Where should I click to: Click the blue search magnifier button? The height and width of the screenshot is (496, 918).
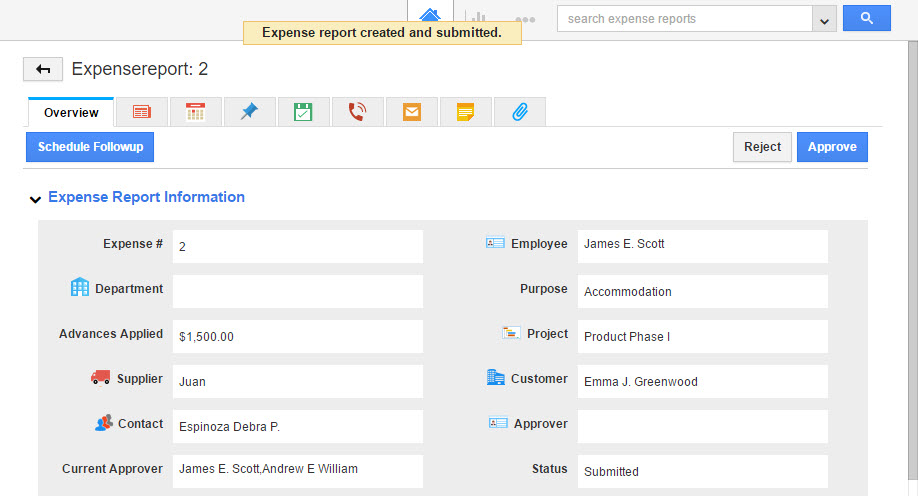[x=866, y=18]
